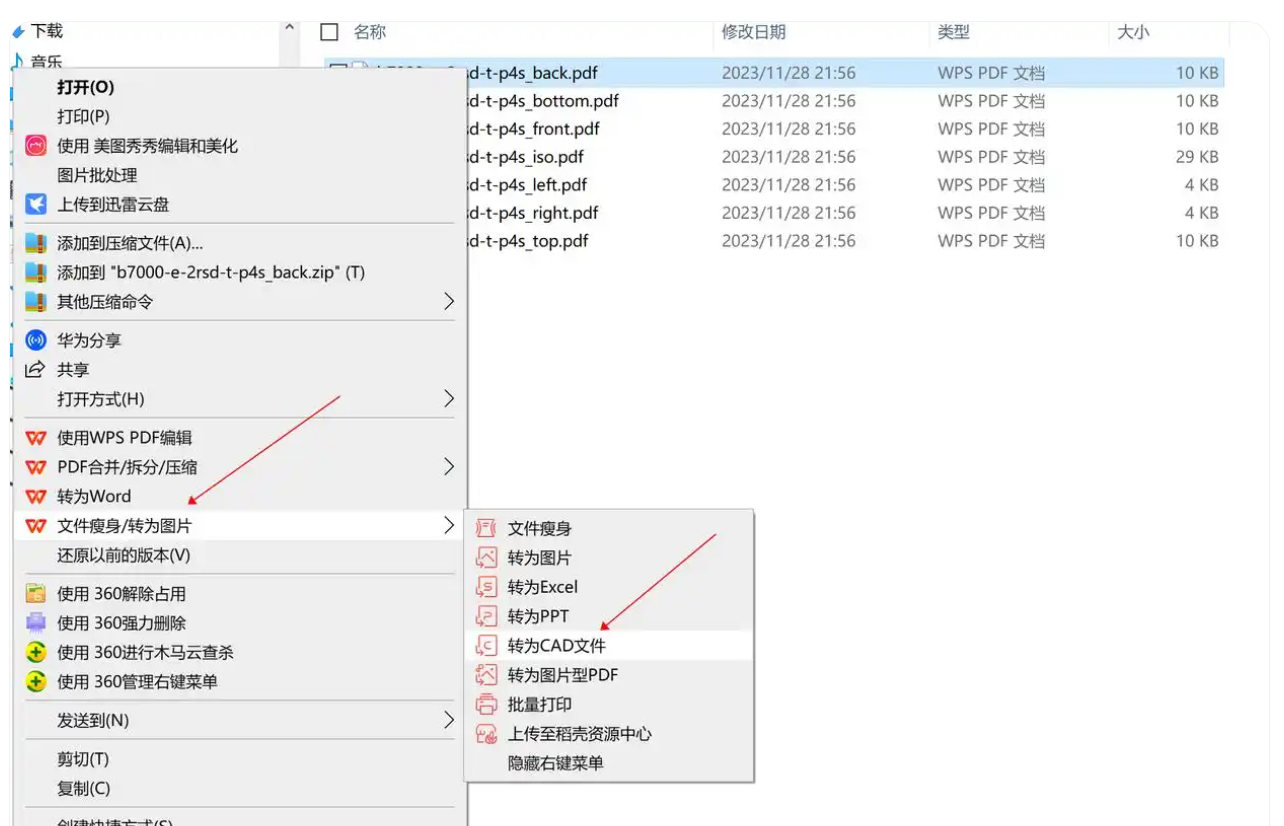Click the 转为CAD文件 icon
Screen dimensions: 1284x826
[x=487, y=646]
